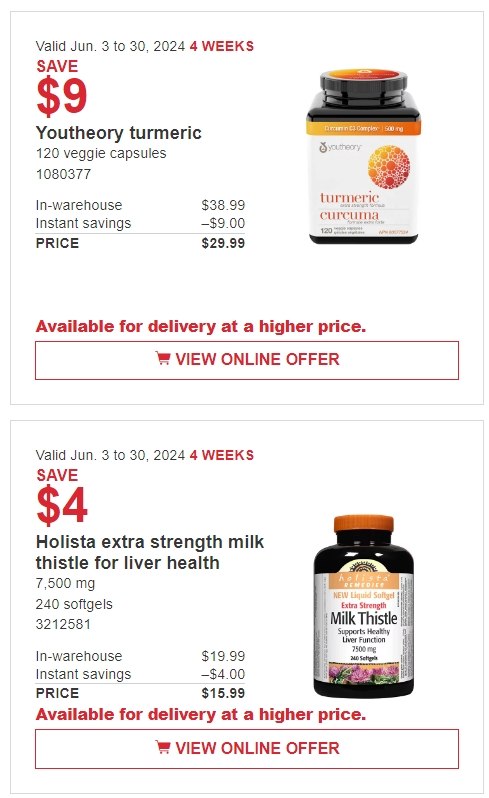Click the SAVE $9 badge

tap(62, 87)
